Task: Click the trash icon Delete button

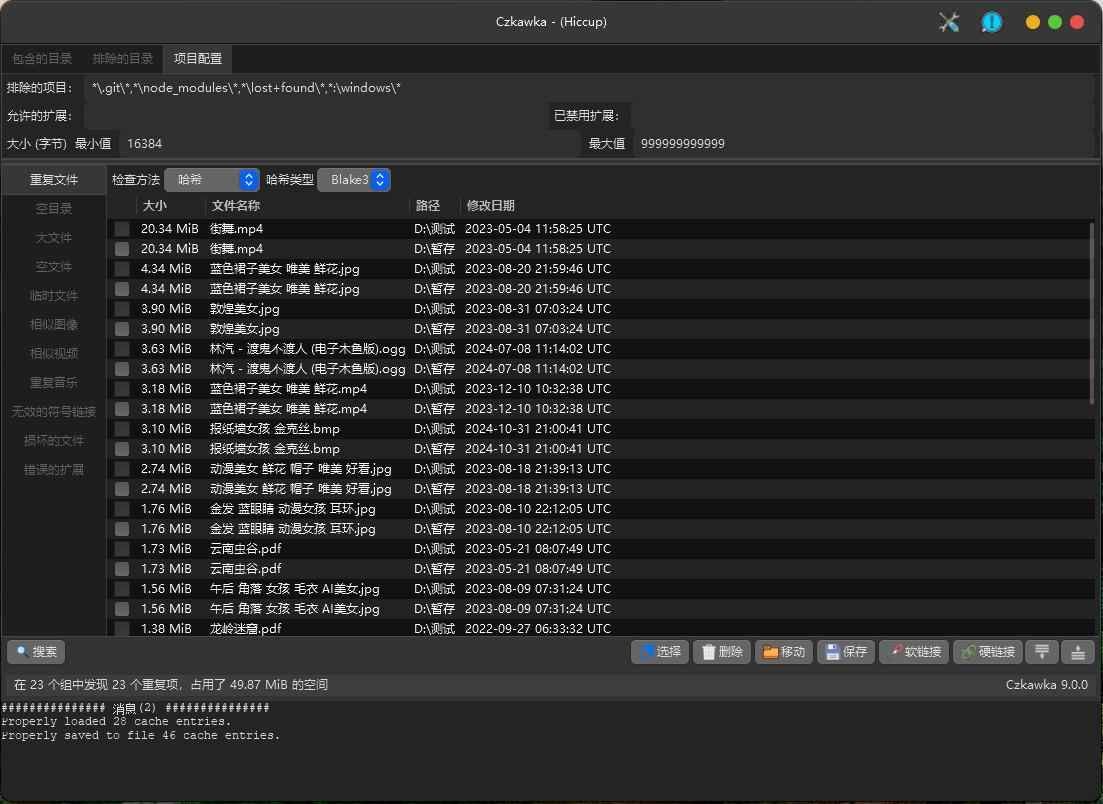Action: [x=721, y=652]
